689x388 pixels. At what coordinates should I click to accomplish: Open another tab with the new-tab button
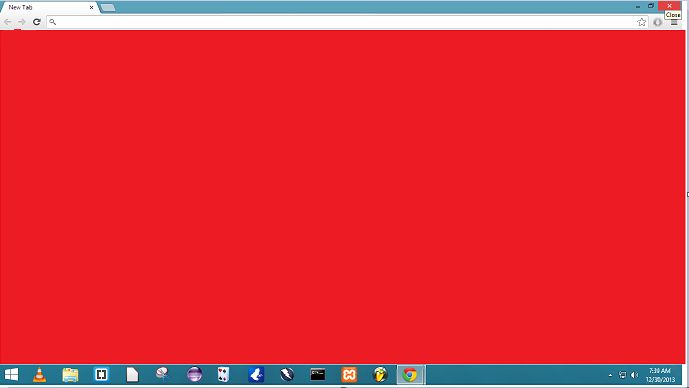click(108, 7)
